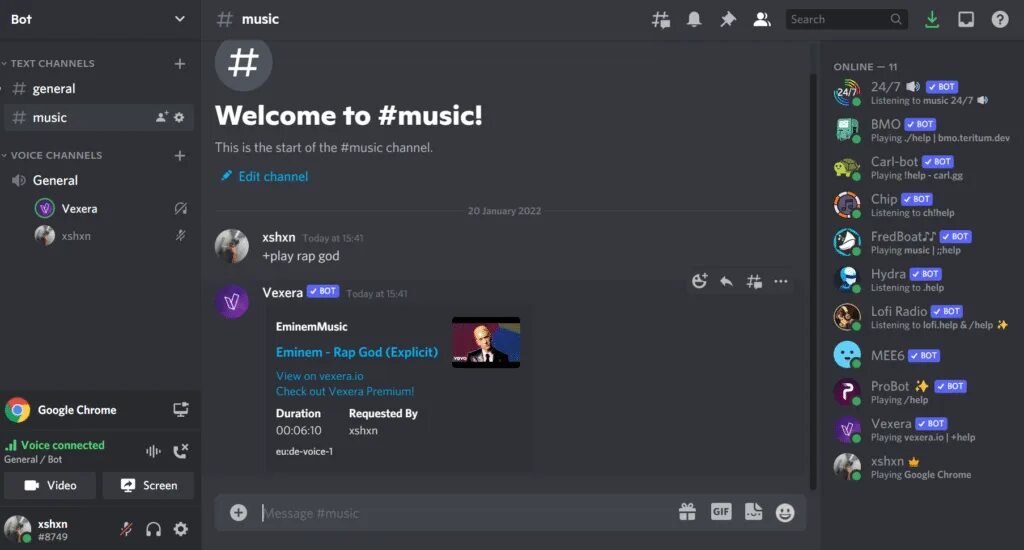
Task: Click the chat scrollbar
Action: point(813,281)
